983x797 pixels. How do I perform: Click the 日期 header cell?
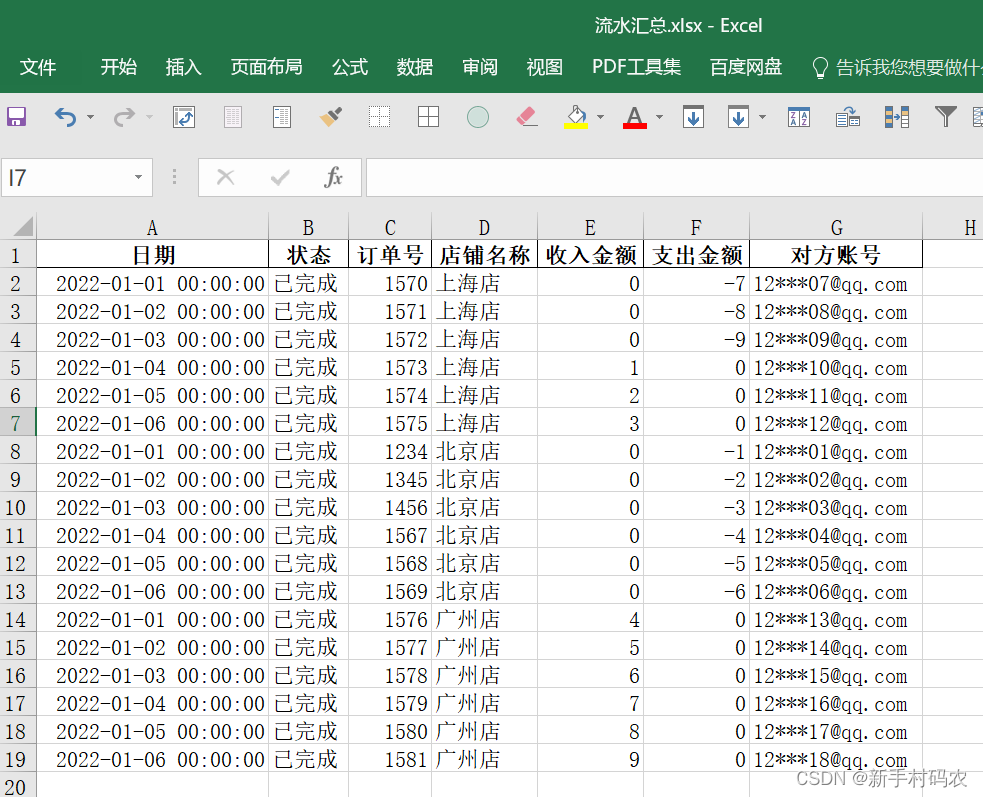152,255
